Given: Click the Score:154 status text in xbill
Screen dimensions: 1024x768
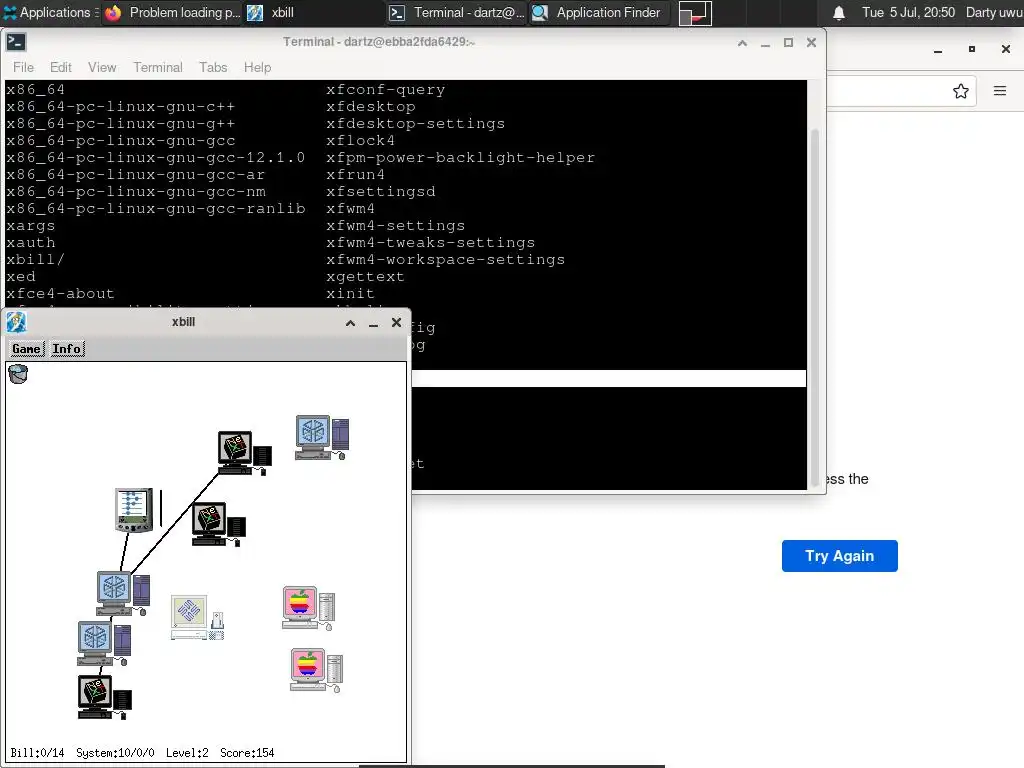Looking at the screenshot, I should [247, 753].
